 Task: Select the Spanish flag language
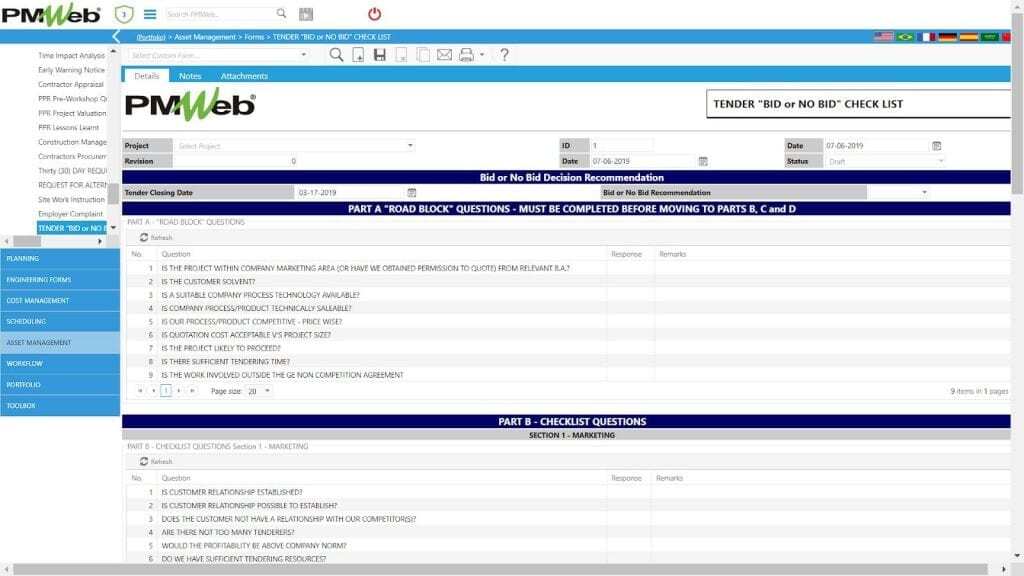coord(968,37)
